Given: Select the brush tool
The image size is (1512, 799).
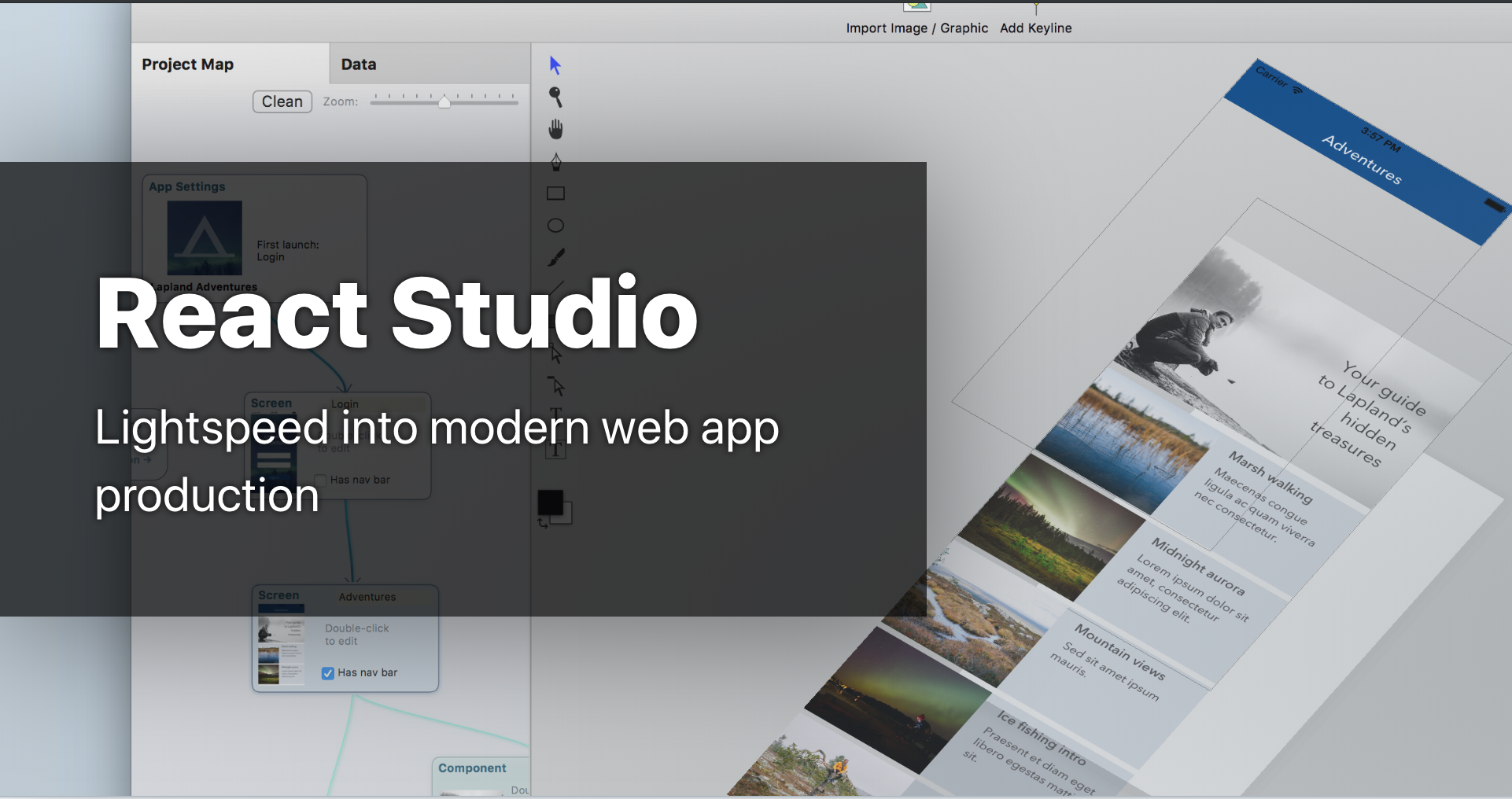Looking at the screenshot, I should tap(555, 258).
